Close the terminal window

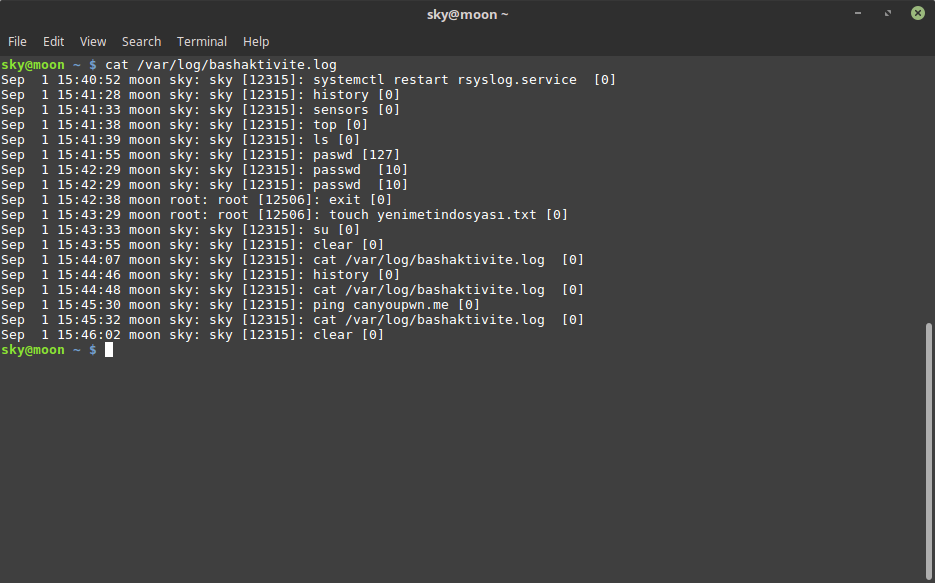point(918,13)
